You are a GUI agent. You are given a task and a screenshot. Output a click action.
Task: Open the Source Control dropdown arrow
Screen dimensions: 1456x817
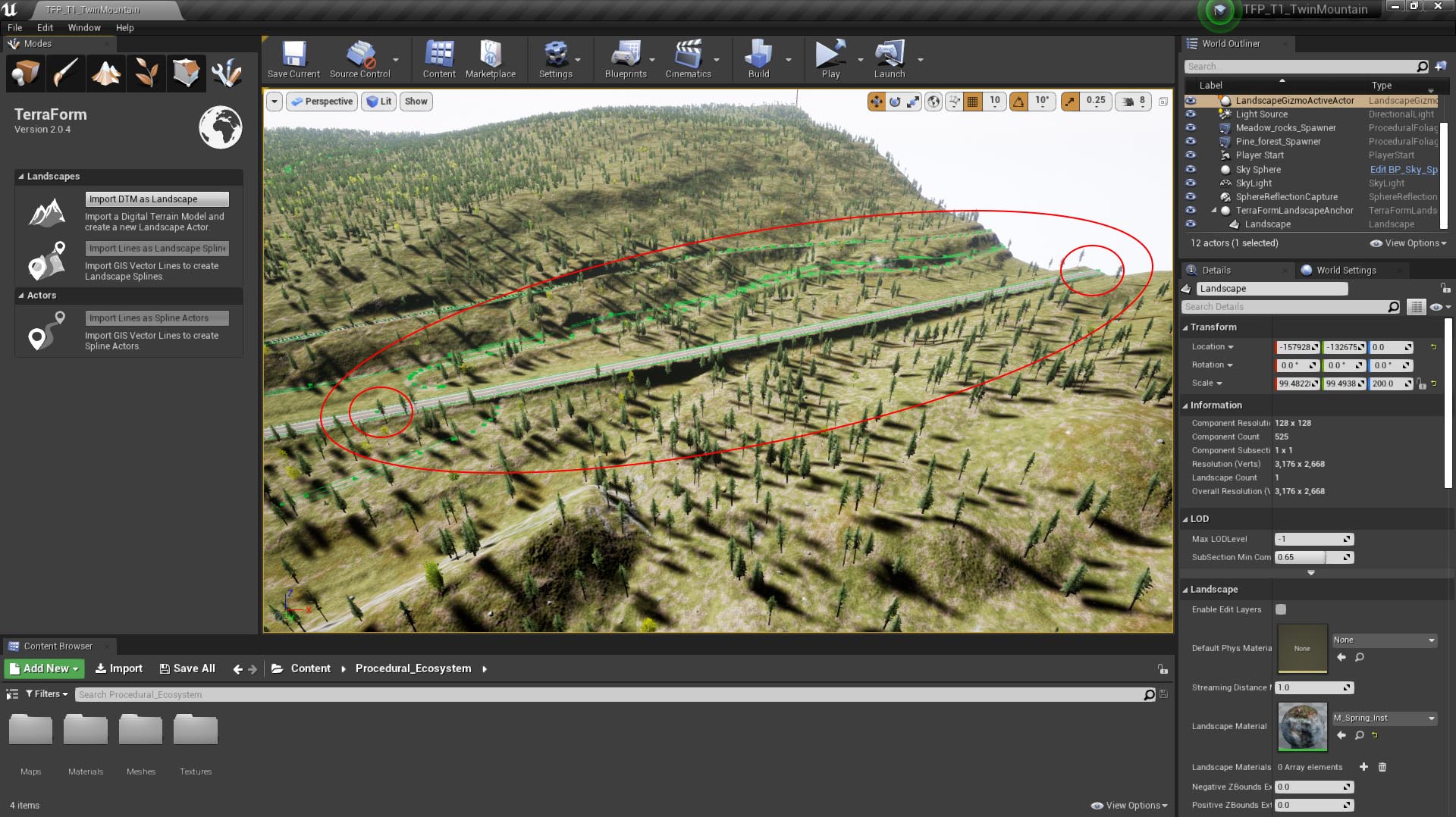pyautogui.click(x=396, y=60)
